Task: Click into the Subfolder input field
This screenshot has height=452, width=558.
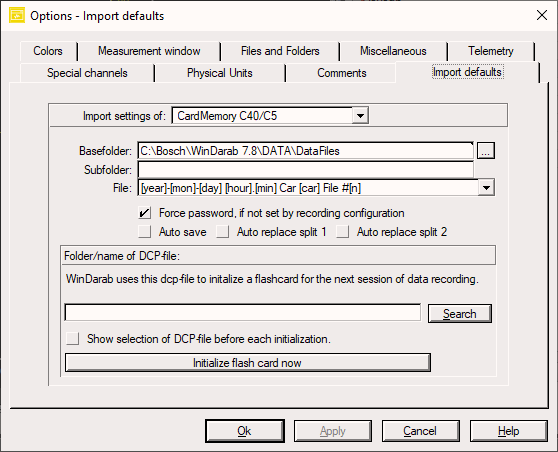Action: (306, 169)
